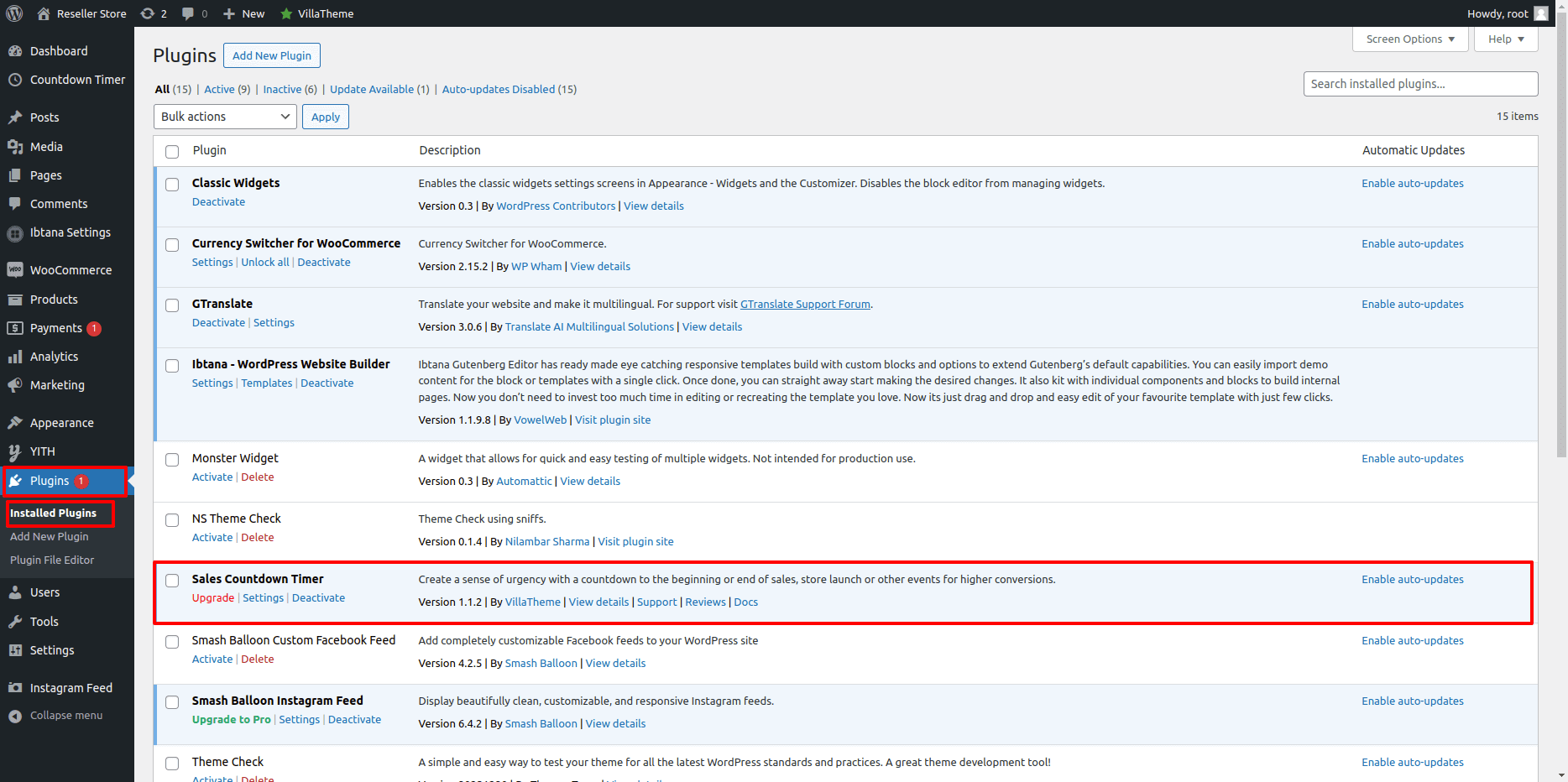Image resolution: width=1568 pixels, height=782 pixels.
Task: Expand the Help dropdown tab
Action: [1506, 39]
